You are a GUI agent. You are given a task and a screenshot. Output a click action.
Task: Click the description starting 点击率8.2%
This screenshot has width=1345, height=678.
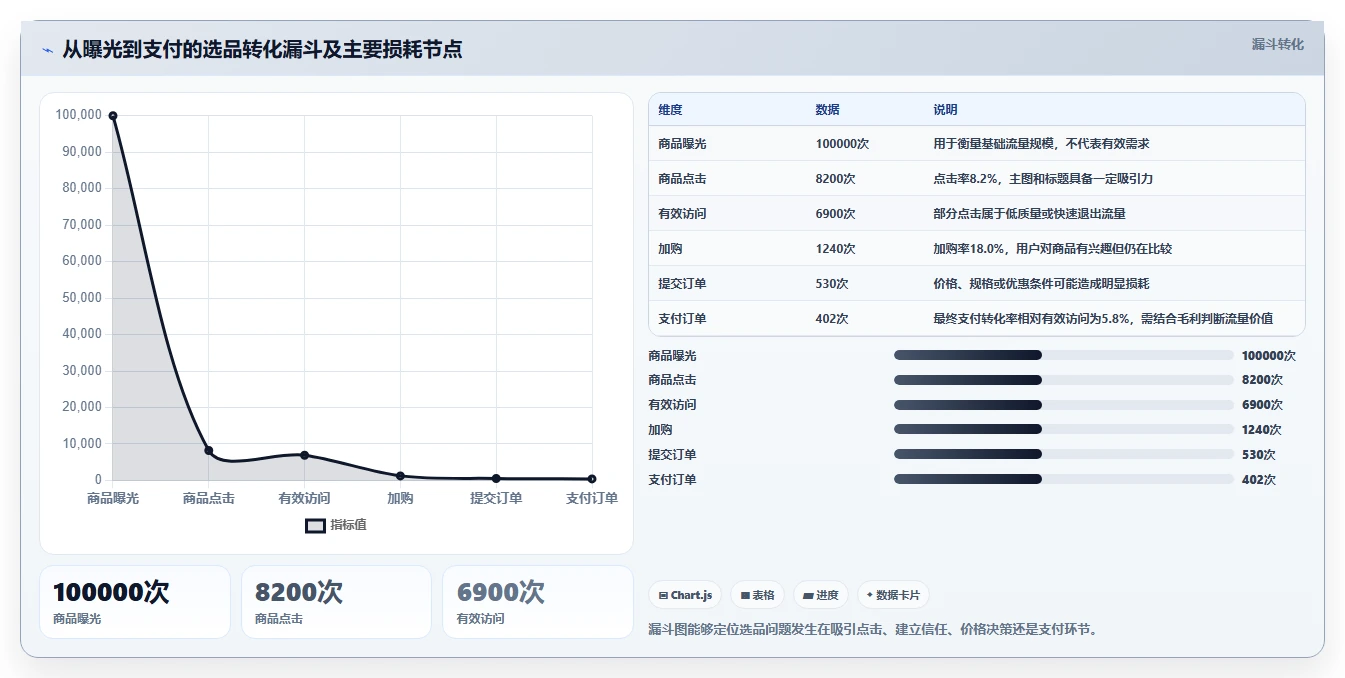pyautogui.click(x=1043, y=179)
